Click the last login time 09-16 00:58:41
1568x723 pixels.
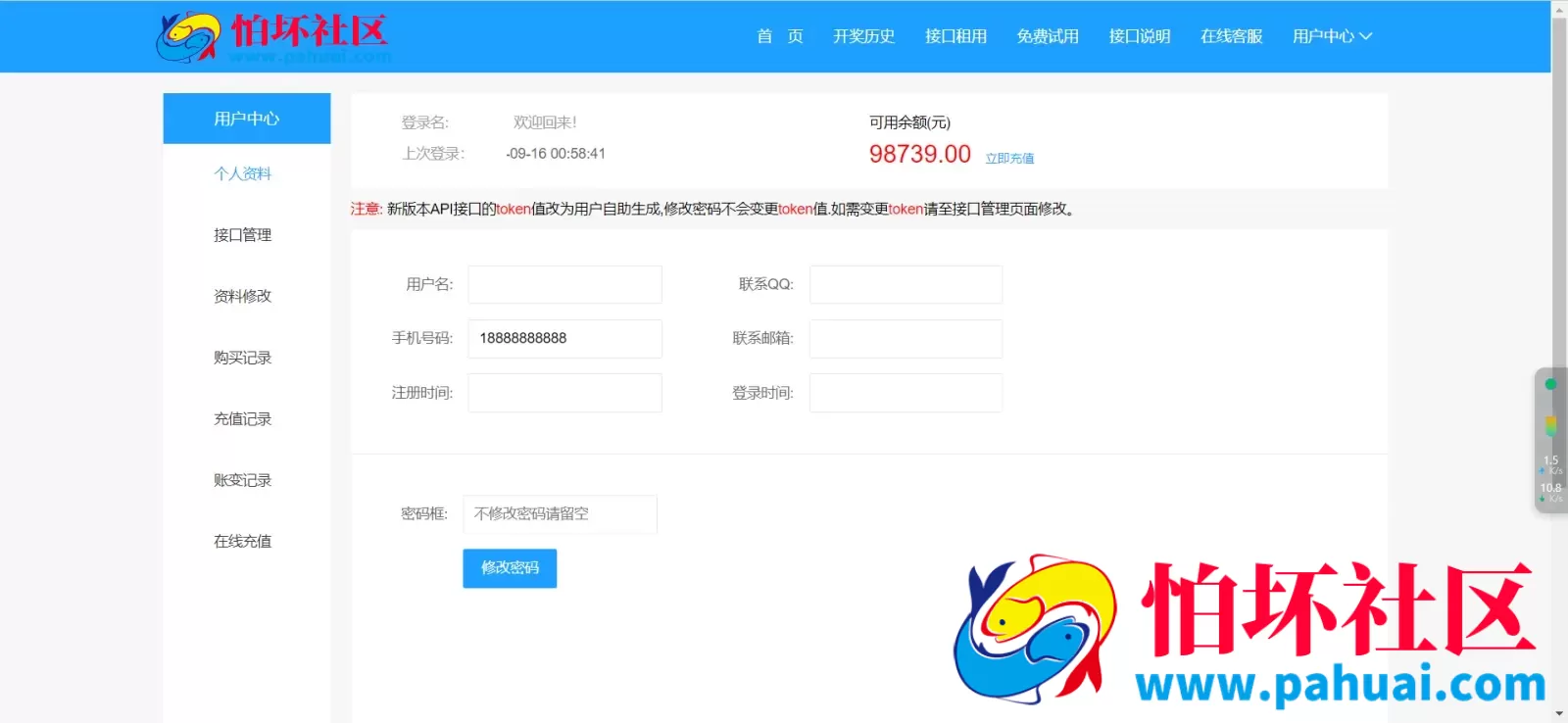[x=556, y=154]
